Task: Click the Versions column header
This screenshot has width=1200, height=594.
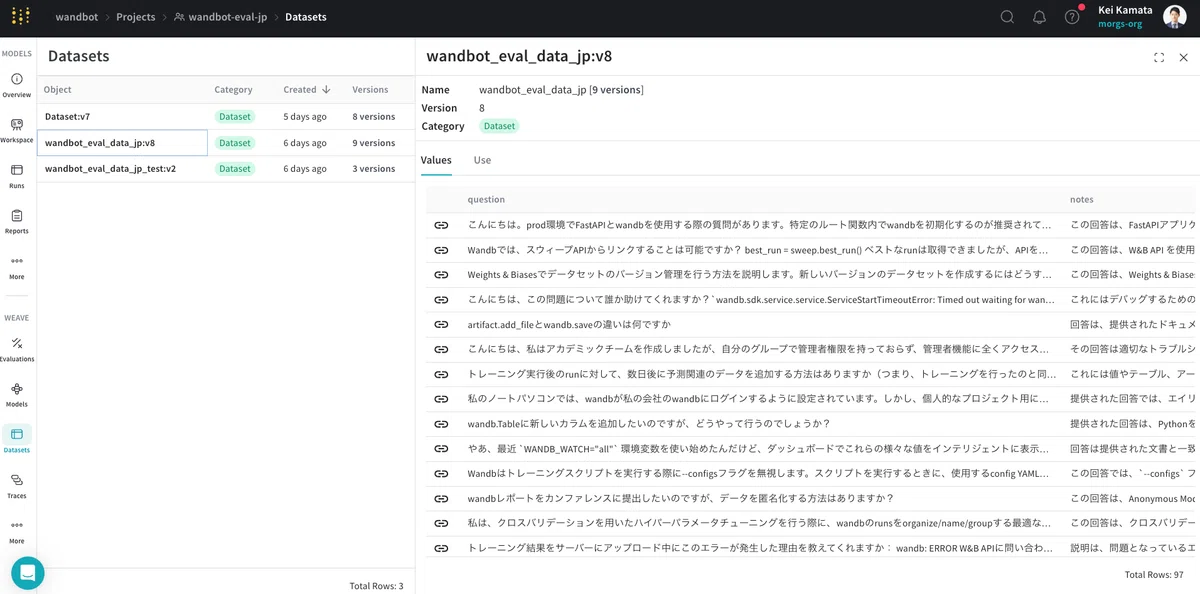Action: (x=370, y=90)
